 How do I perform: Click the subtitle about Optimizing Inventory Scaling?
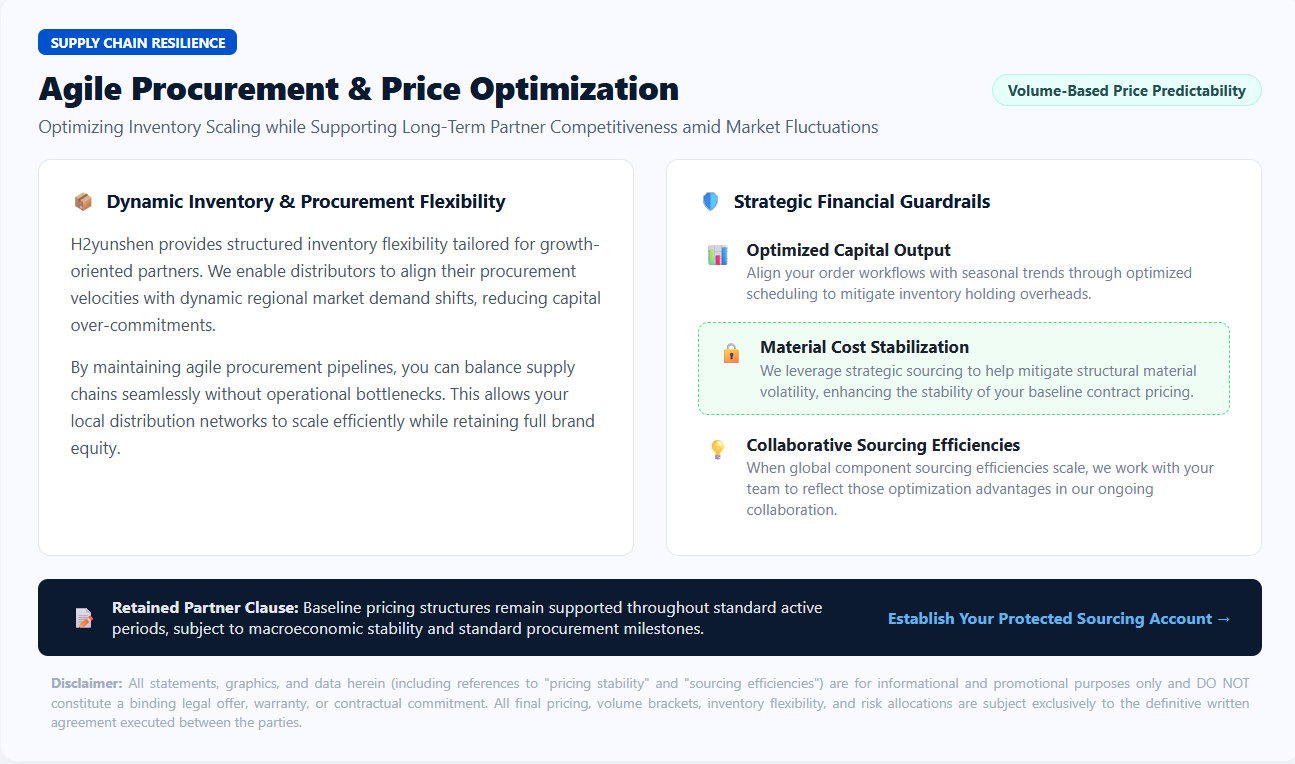coord(458,127)
